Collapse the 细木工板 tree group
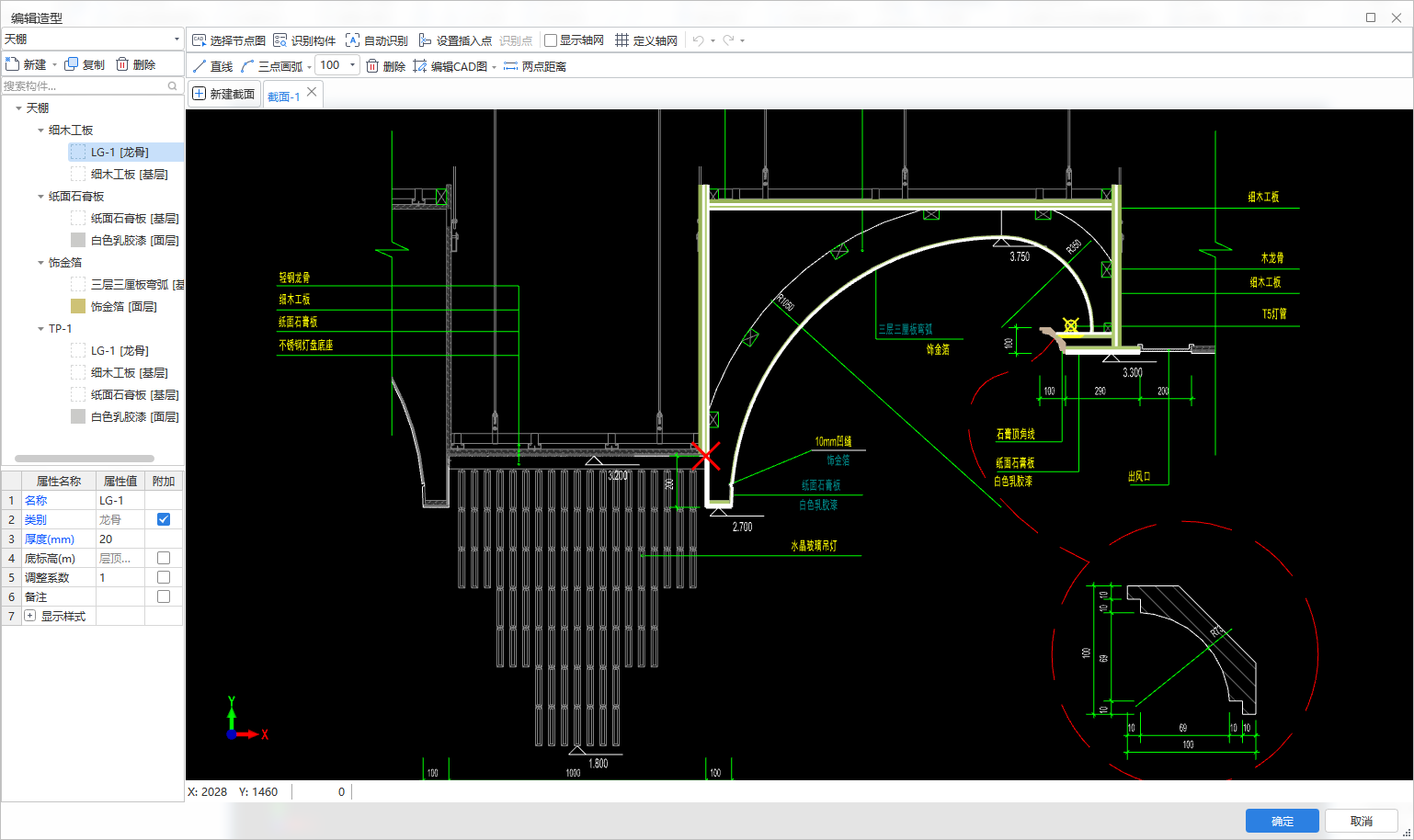The height and width of the screenshot is (840, 1414). pos(40,131)
